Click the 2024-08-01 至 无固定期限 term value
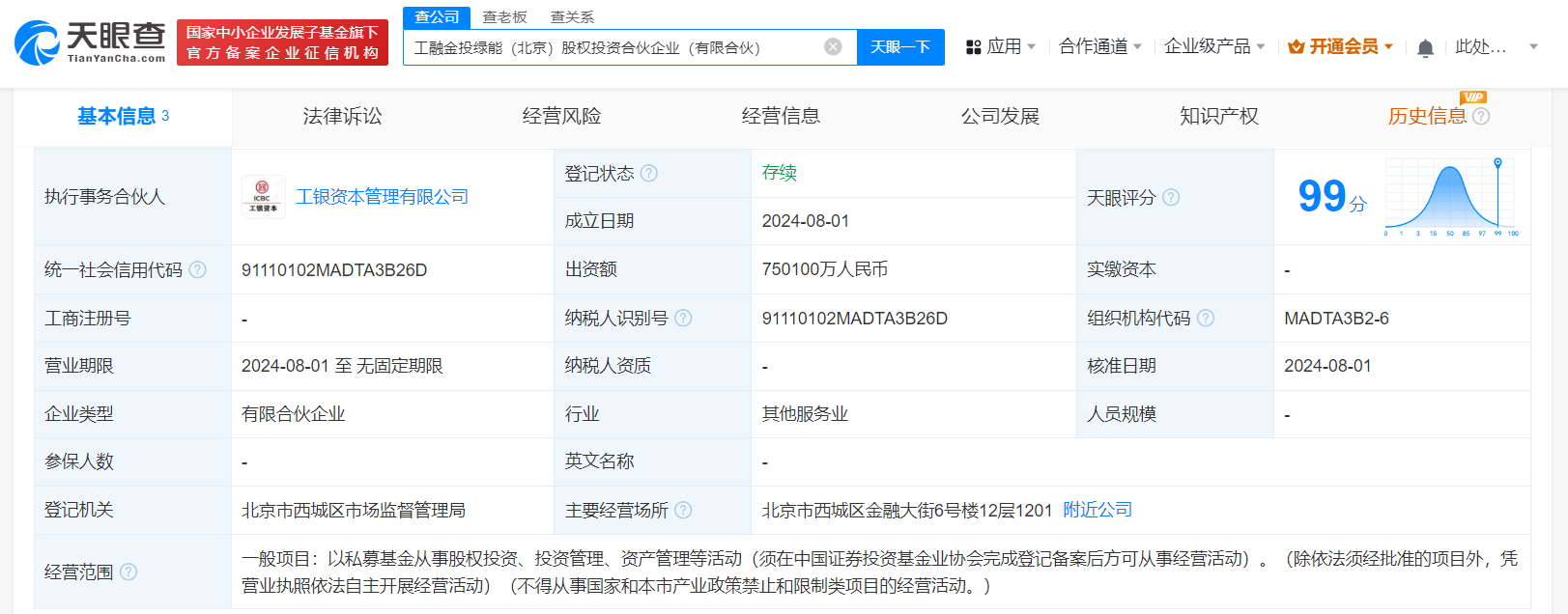Screen dimensions: 1568x614 click(x=342, y=366)
